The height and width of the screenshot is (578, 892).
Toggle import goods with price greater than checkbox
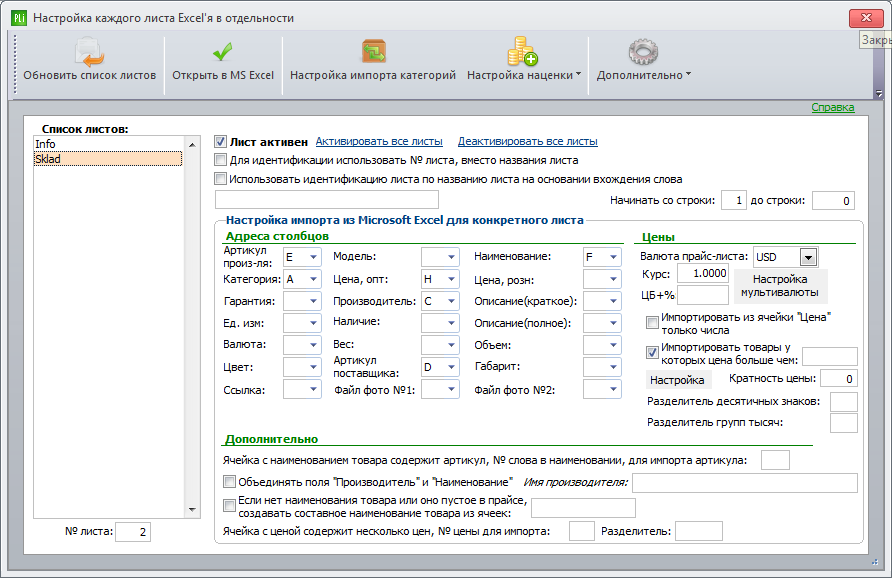tap(653, 353)
